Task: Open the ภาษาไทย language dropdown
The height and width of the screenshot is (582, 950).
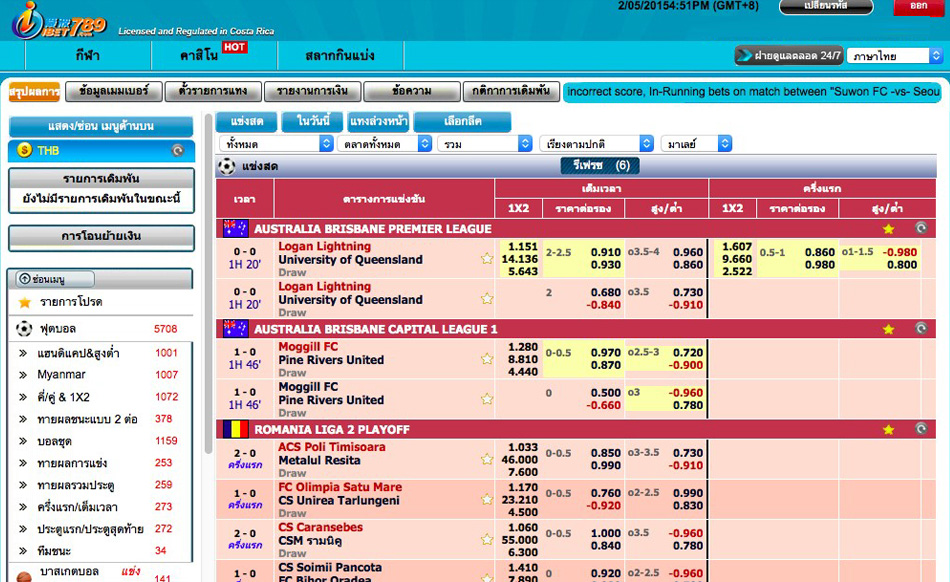Action: (895, 56)
